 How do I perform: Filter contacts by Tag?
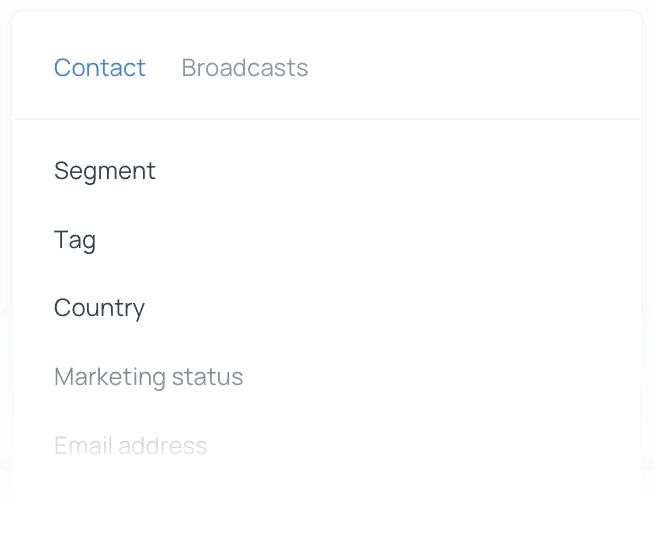[75, 240]
